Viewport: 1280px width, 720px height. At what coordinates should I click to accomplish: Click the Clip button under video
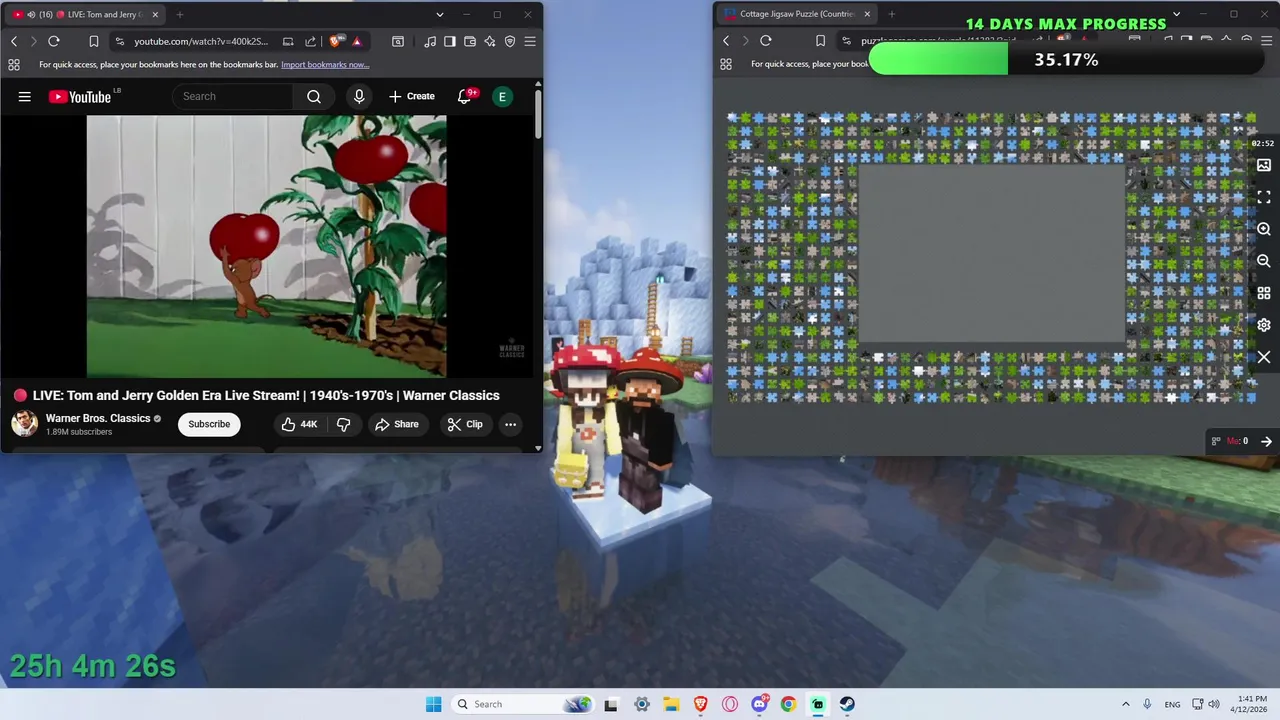coord(465,424)
